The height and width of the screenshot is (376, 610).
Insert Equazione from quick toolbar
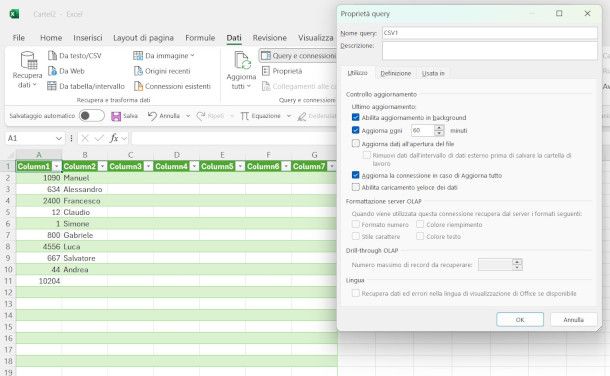click(260, 116)
